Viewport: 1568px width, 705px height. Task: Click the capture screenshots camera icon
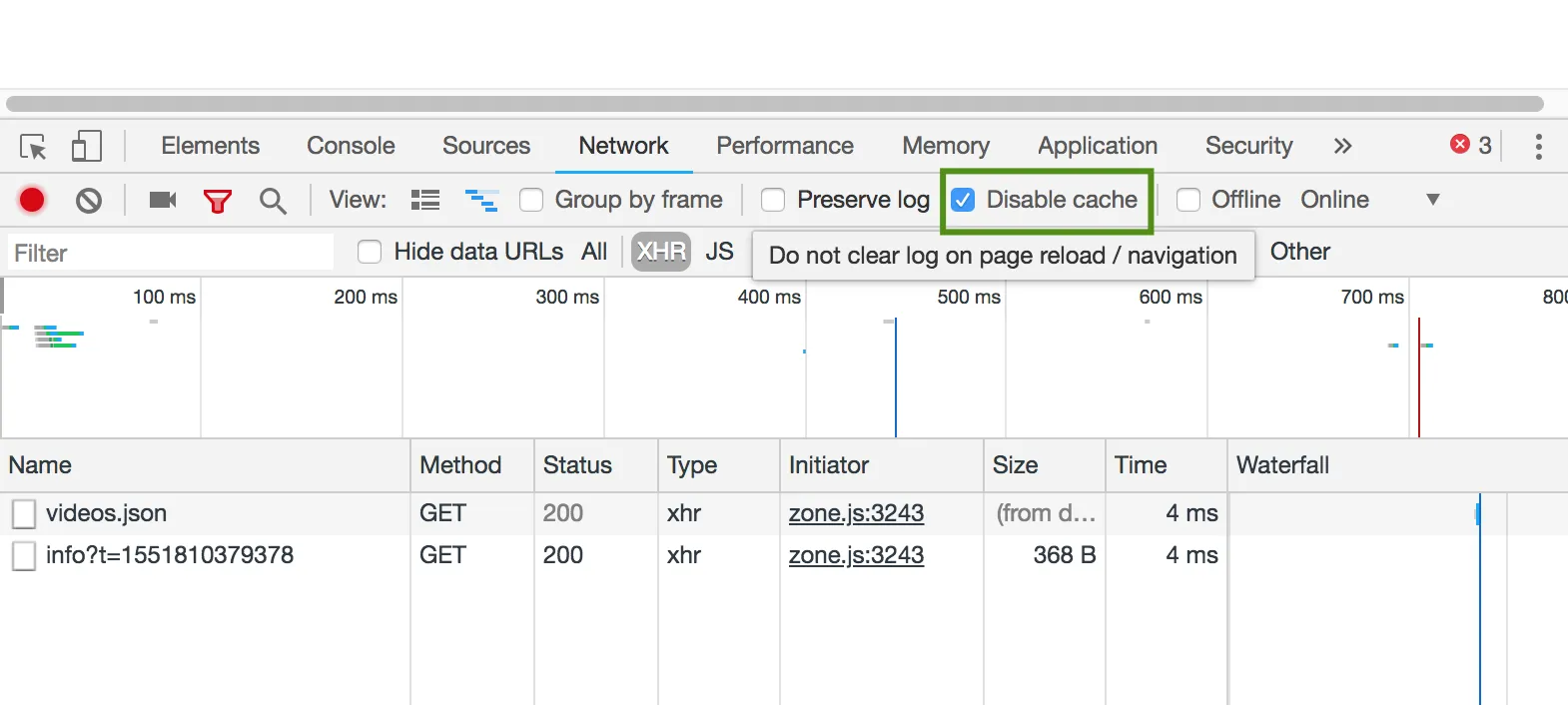coord(162,201)
